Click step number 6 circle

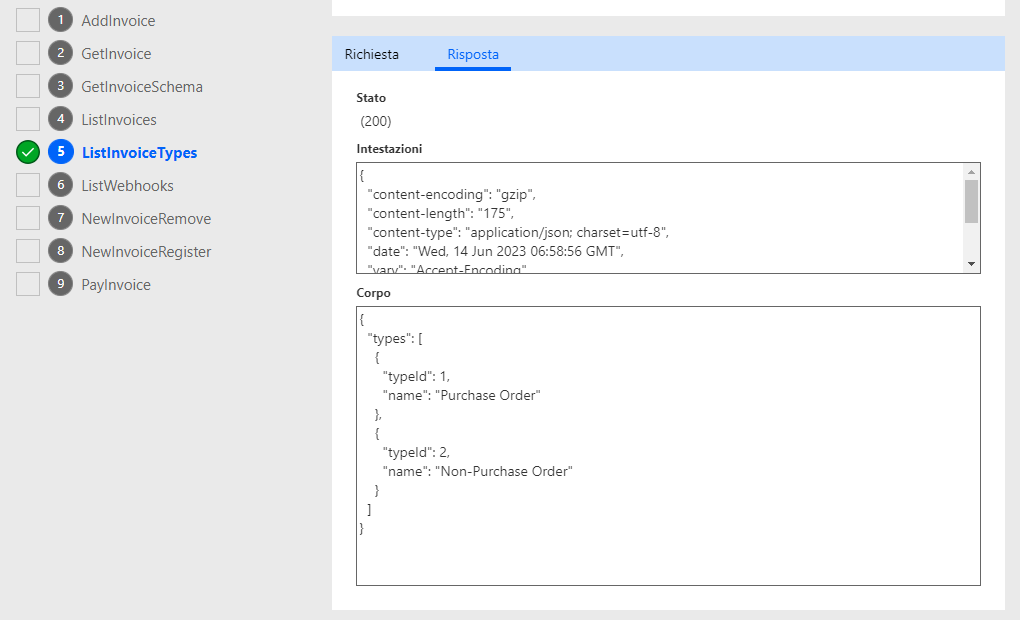(x=60, y=185)
